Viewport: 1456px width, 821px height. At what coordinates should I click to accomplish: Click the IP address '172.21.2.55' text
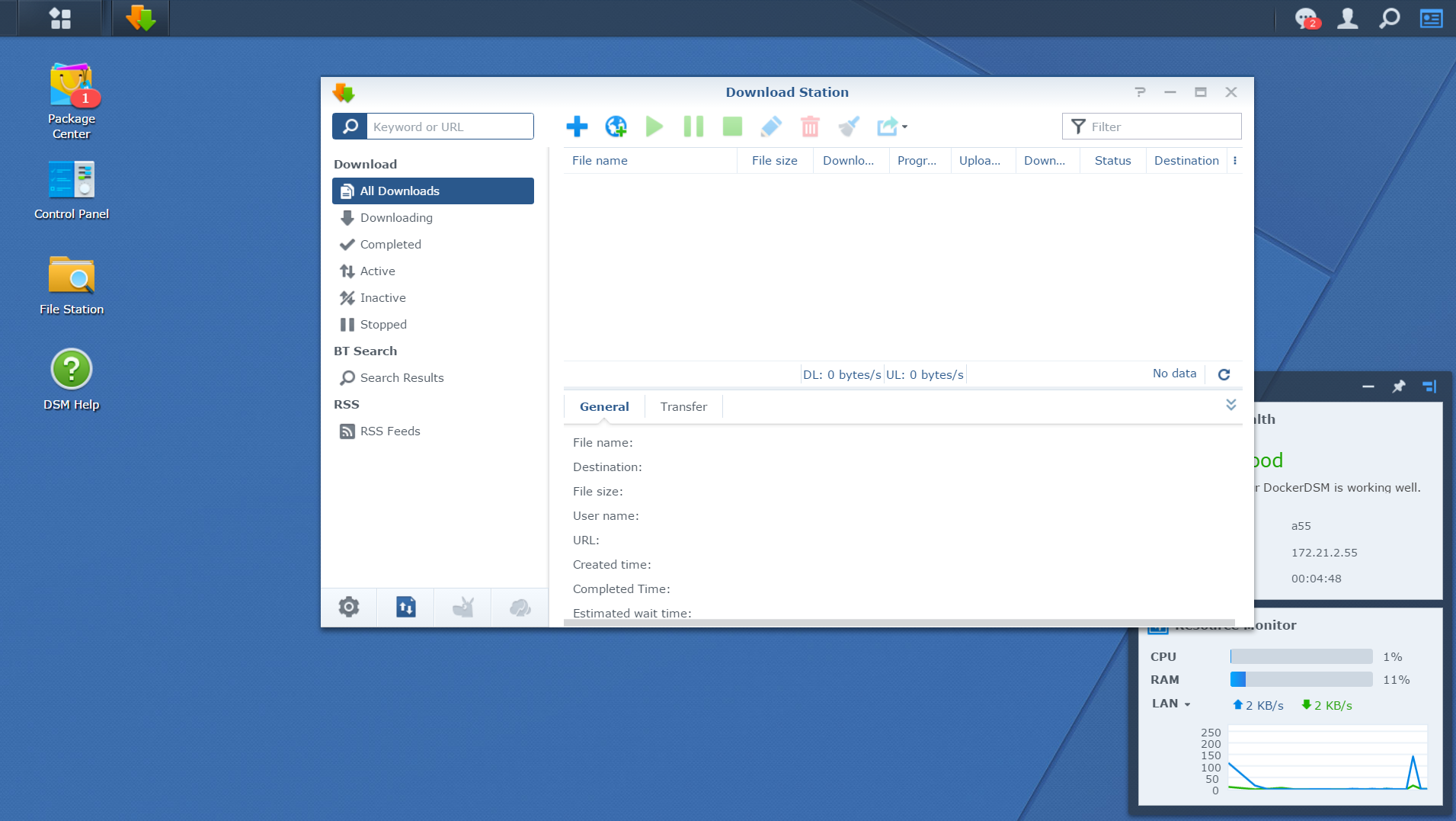[1324, 553]
